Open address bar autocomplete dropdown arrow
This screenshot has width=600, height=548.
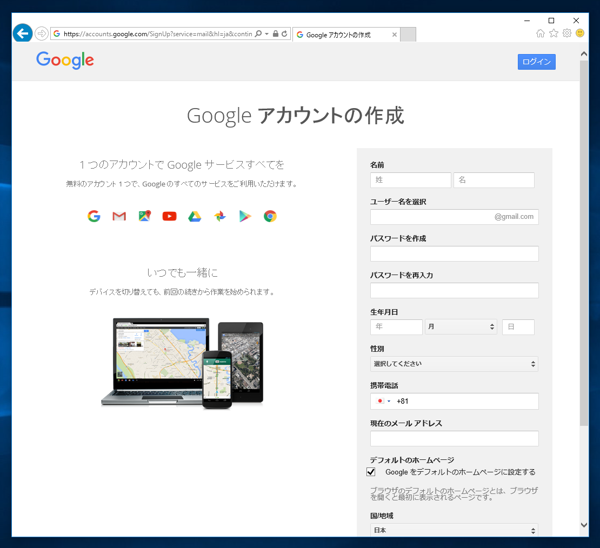pos(267,34)
